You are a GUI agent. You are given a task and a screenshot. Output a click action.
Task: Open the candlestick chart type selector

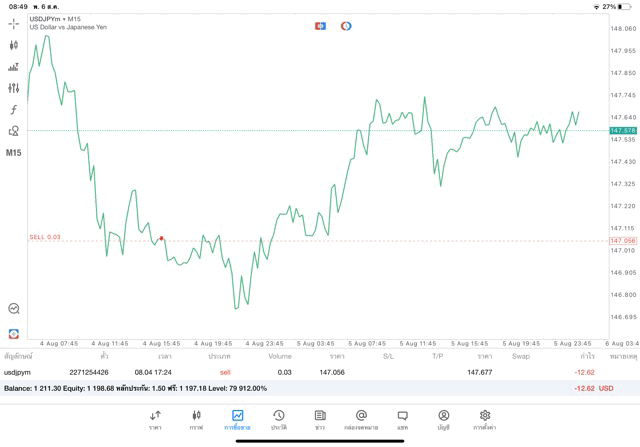pyautogui.click(x=14, y=45)
